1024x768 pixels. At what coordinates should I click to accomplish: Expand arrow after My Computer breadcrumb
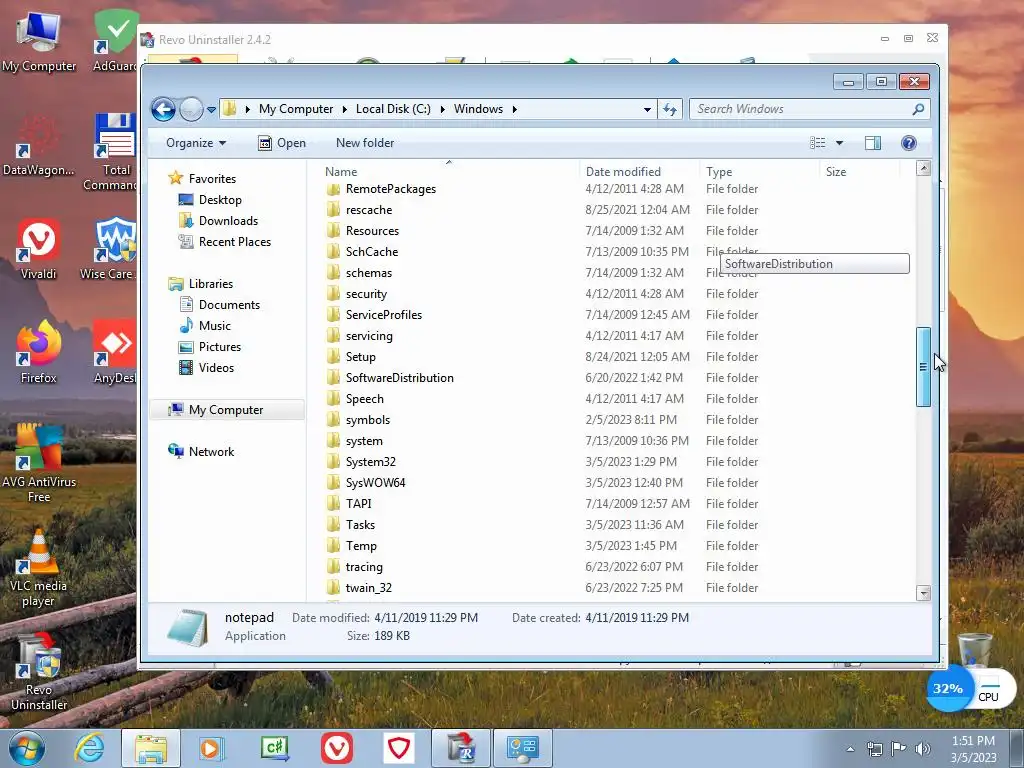pyautogui.click(x=345, y=109)
